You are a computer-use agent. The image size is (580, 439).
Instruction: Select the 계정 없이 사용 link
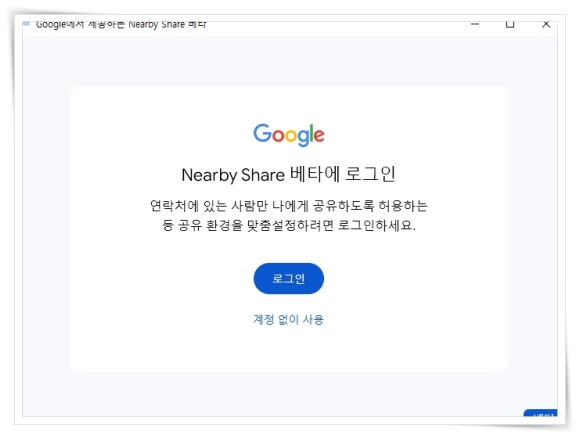click(289, 320)
